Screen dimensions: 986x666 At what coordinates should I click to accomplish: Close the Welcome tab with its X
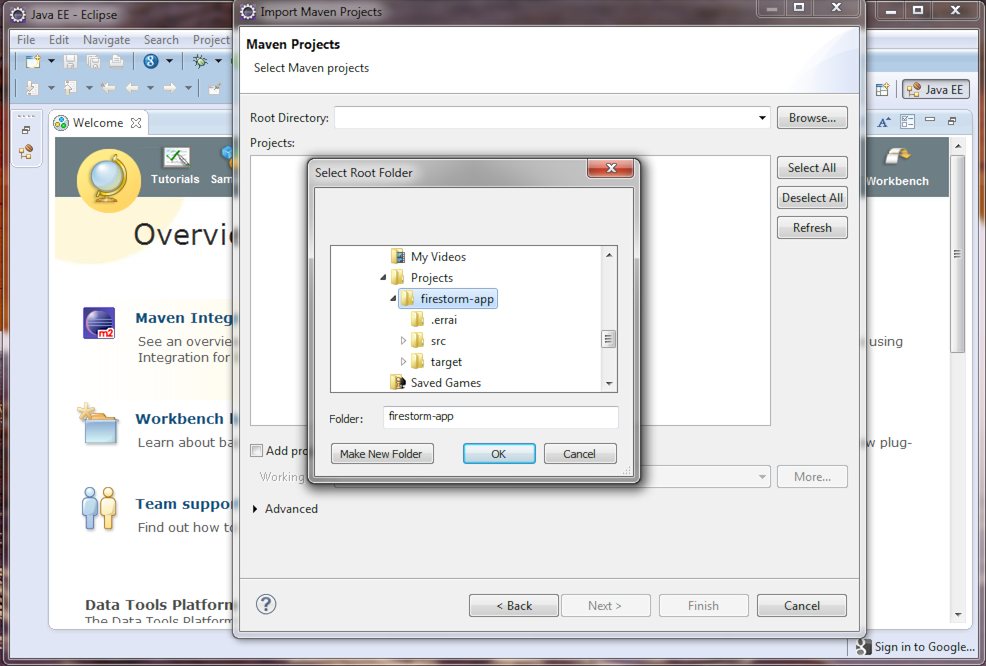pyautogui.click(x=136, y=123)
